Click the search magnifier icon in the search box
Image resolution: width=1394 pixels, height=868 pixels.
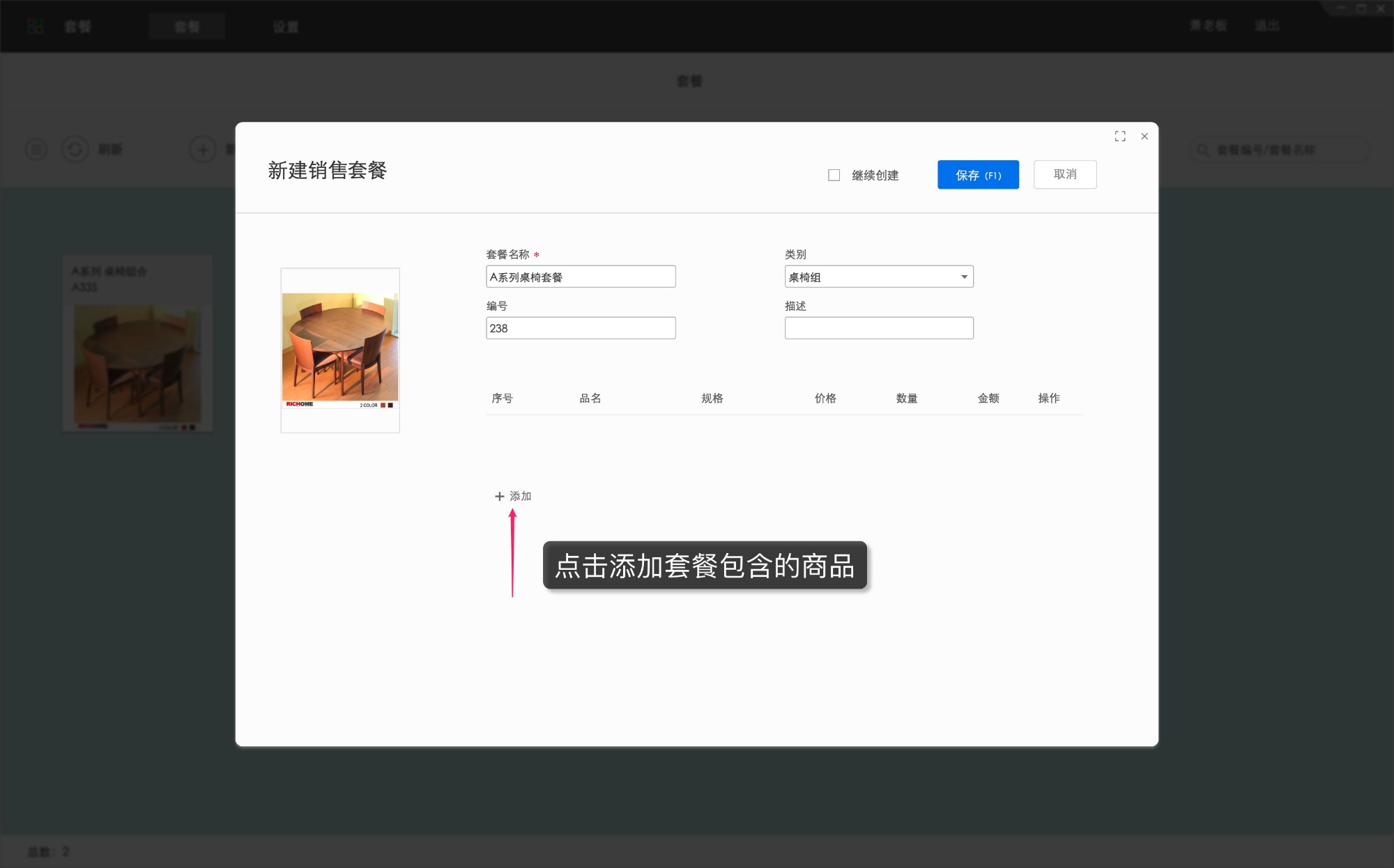point(1202,149)
